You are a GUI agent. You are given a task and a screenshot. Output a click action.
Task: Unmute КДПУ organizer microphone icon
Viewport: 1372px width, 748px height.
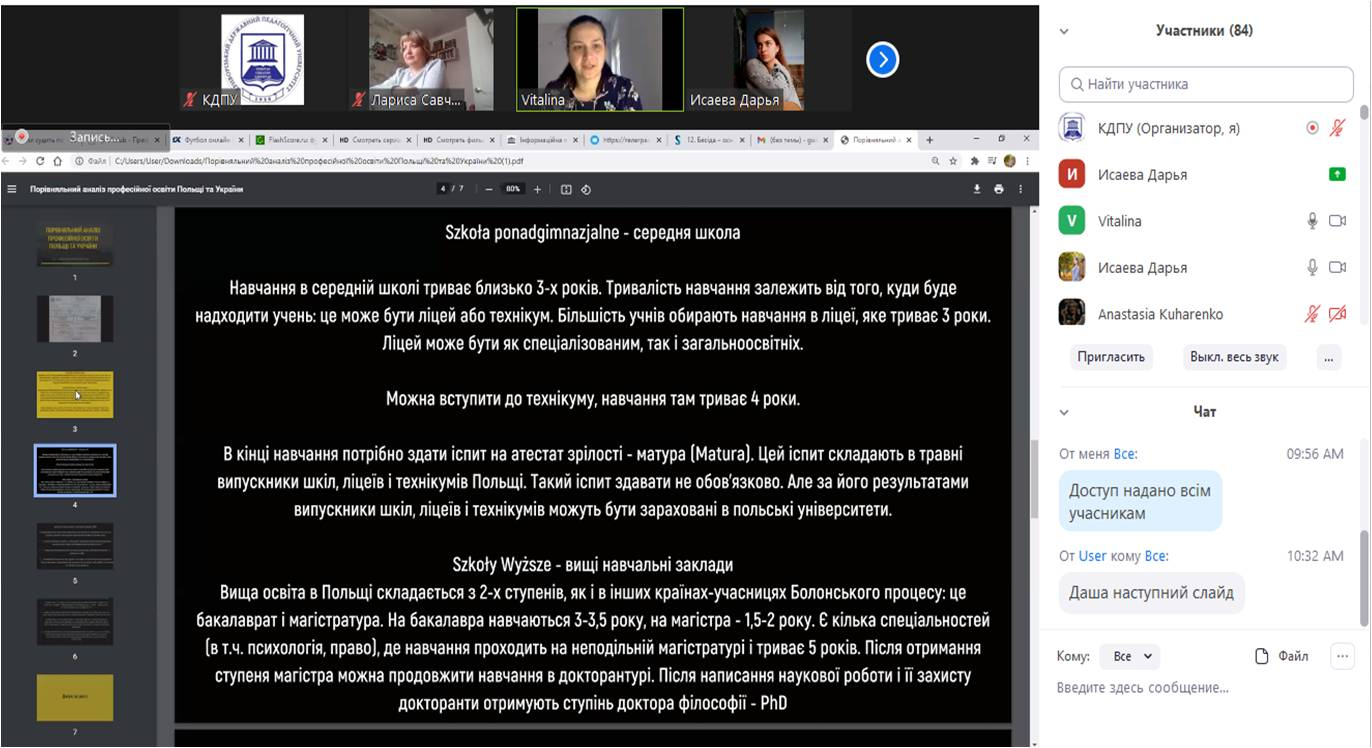click(1338, 128)
